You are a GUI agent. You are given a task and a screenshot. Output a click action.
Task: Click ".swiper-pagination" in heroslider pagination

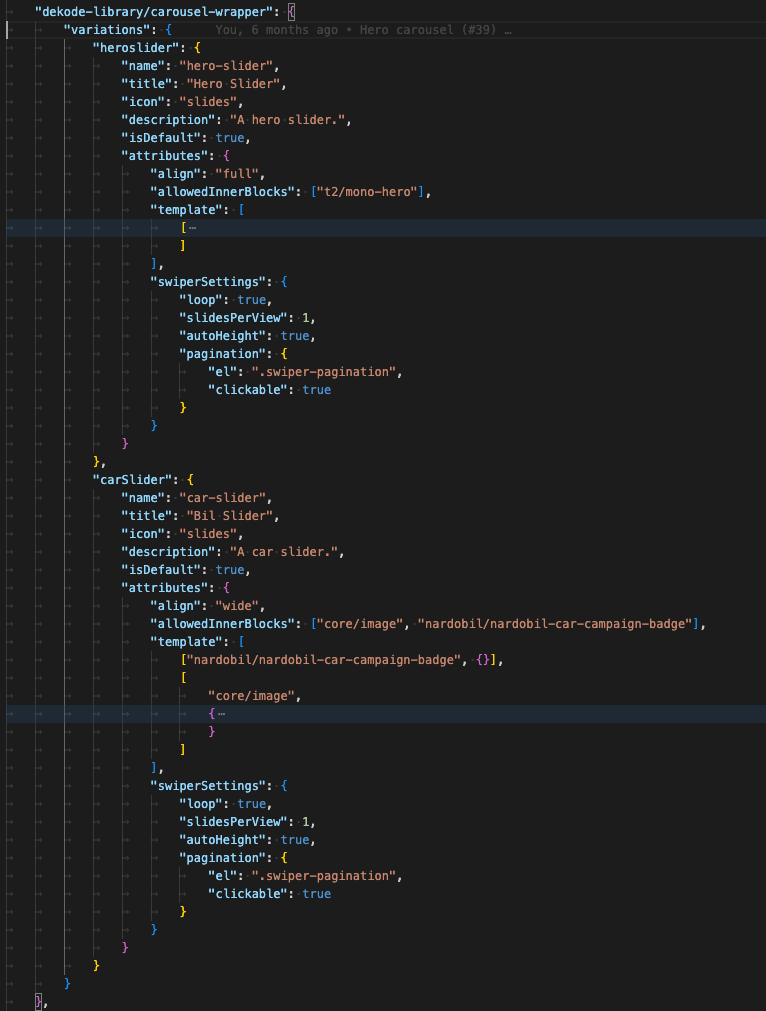click(x=325, y=372)
